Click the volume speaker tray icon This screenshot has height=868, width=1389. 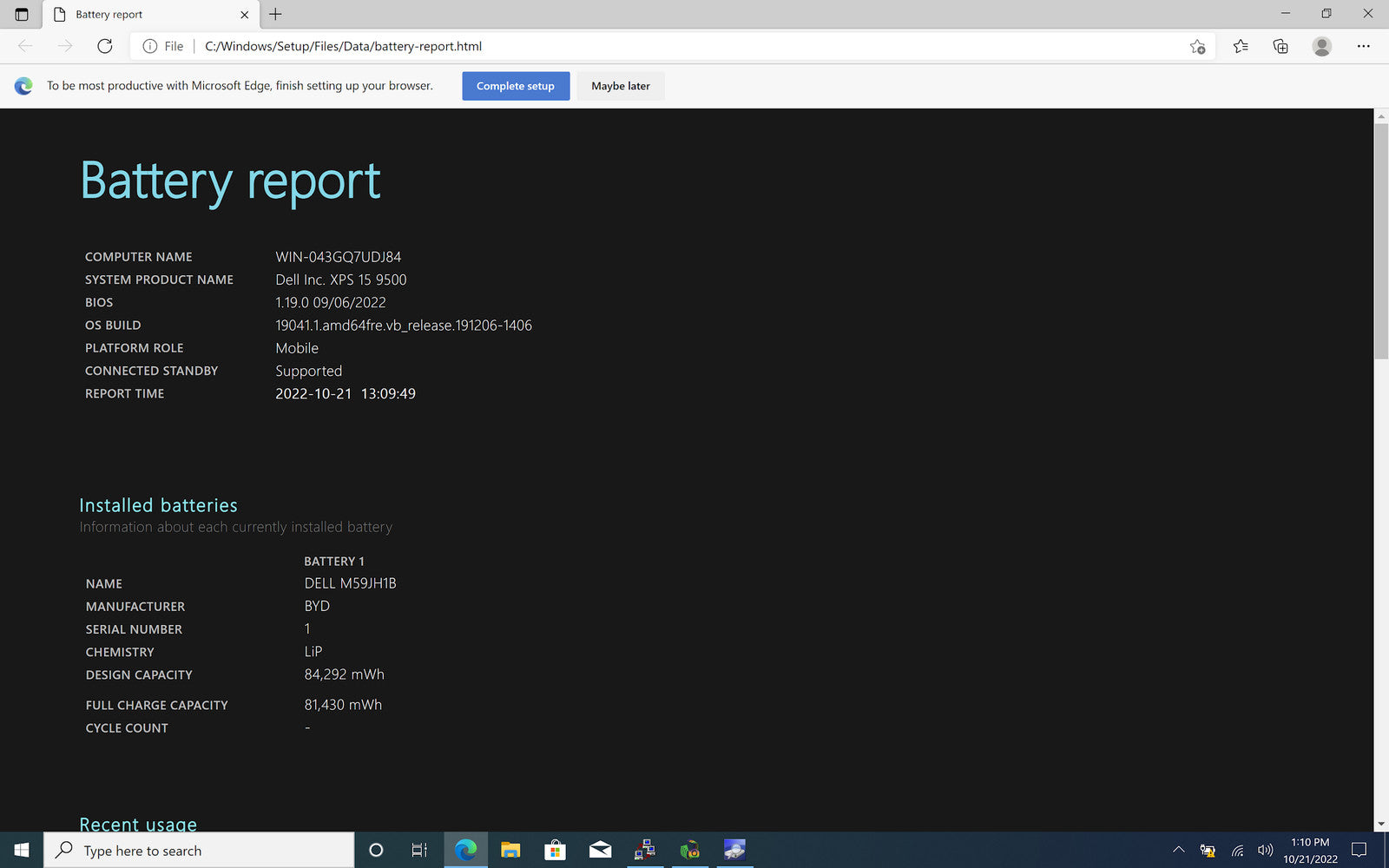[x=1265, y=851]
